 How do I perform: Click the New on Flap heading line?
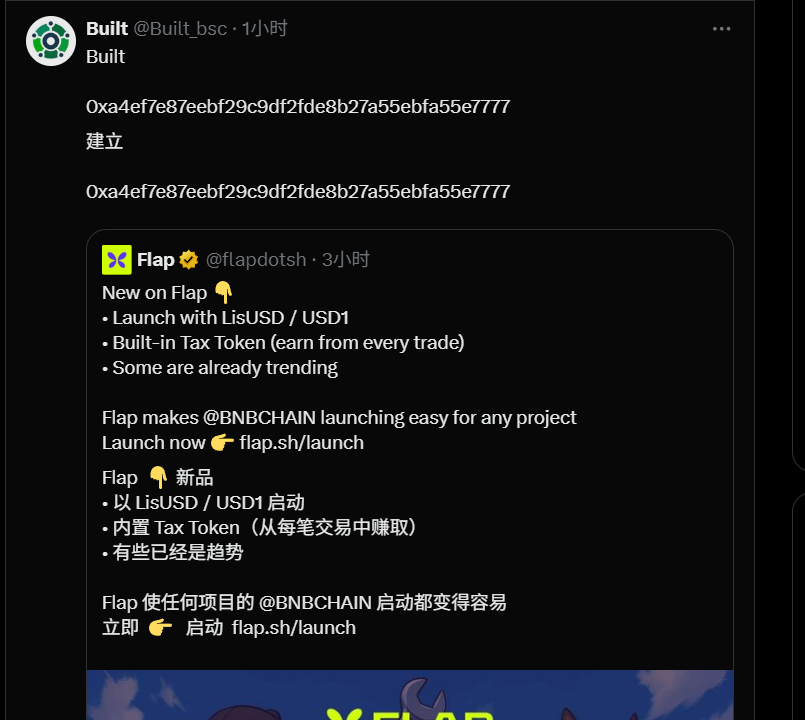[167, 293]
